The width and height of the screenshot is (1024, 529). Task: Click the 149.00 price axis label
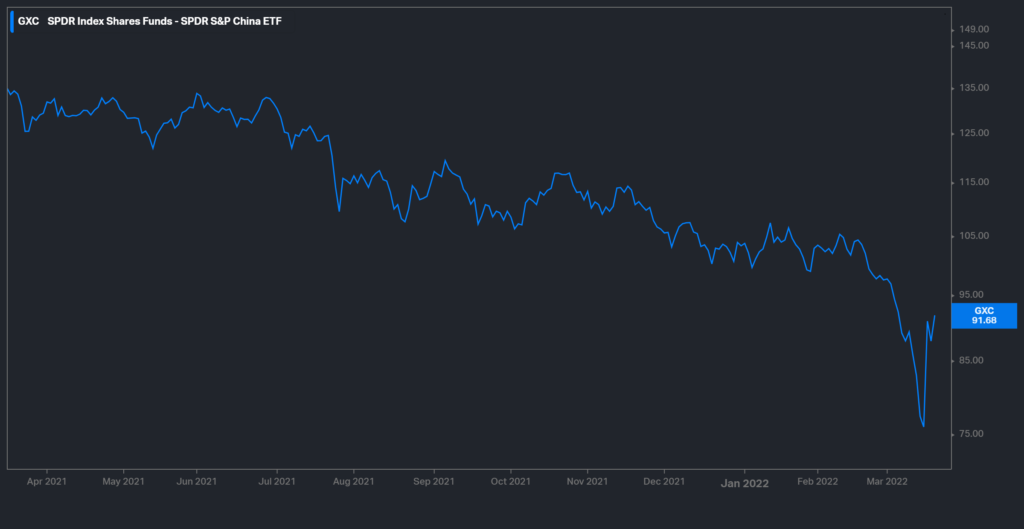(976, 29)
